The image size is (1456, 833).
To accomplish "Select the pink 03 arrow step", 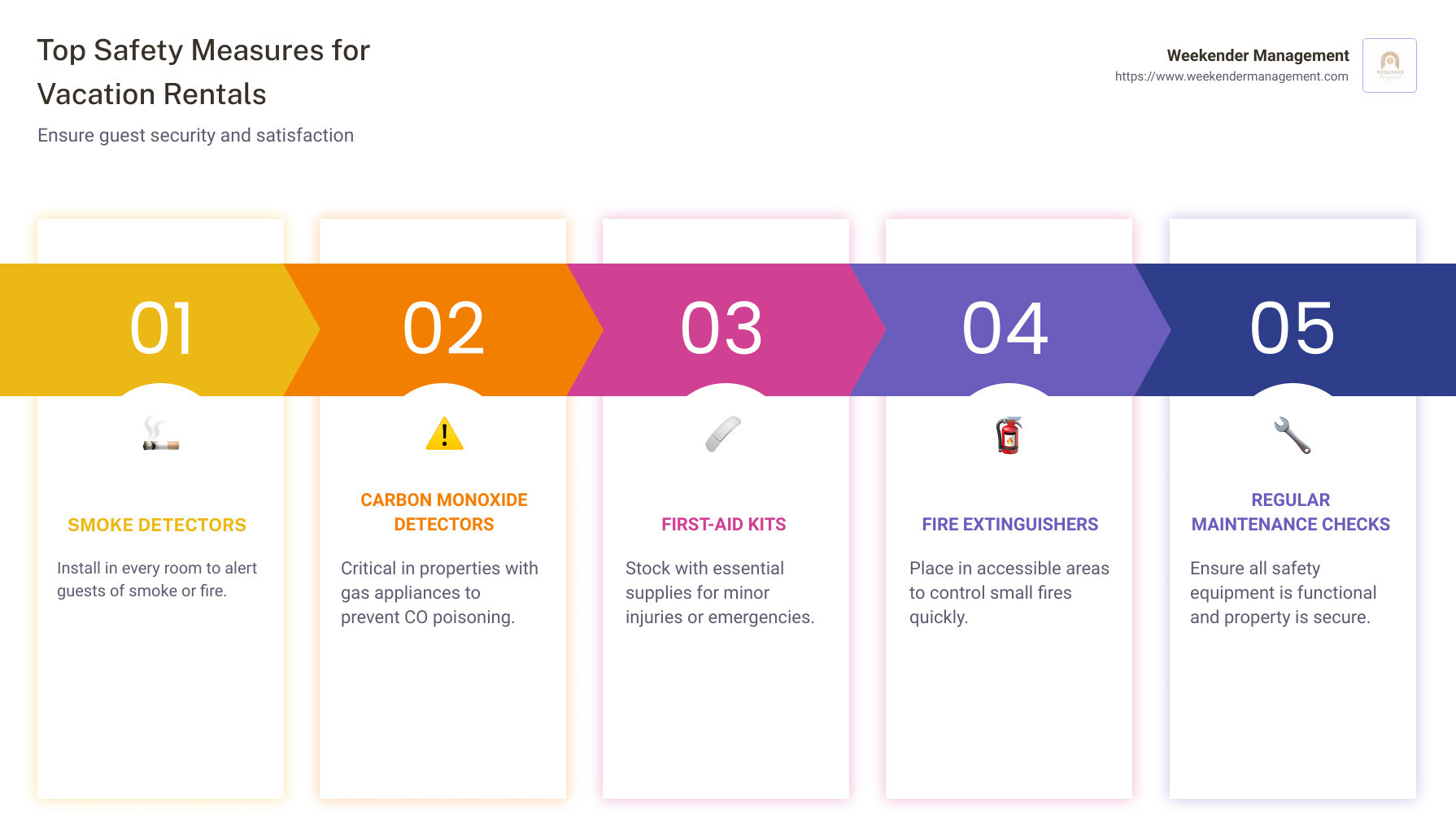I will point(722,329).
